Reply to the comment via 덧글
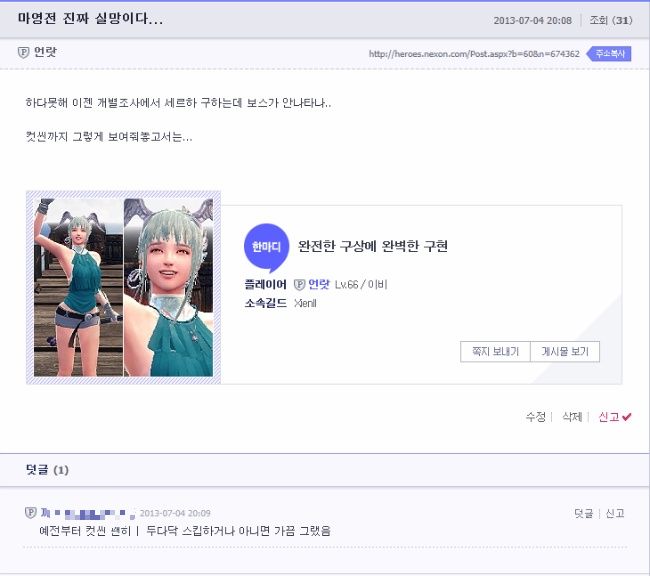Screen dimensions: 650x576 coord(584,513)
